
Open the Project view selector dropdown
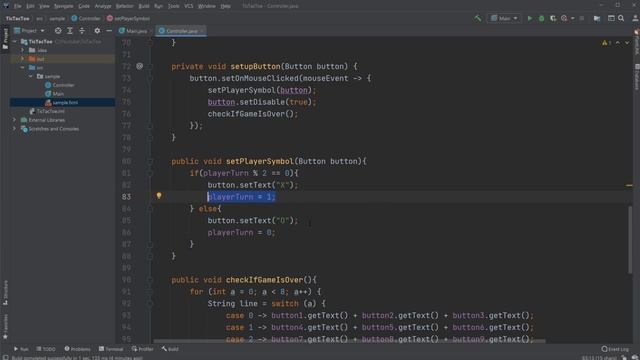pos(29,31)
